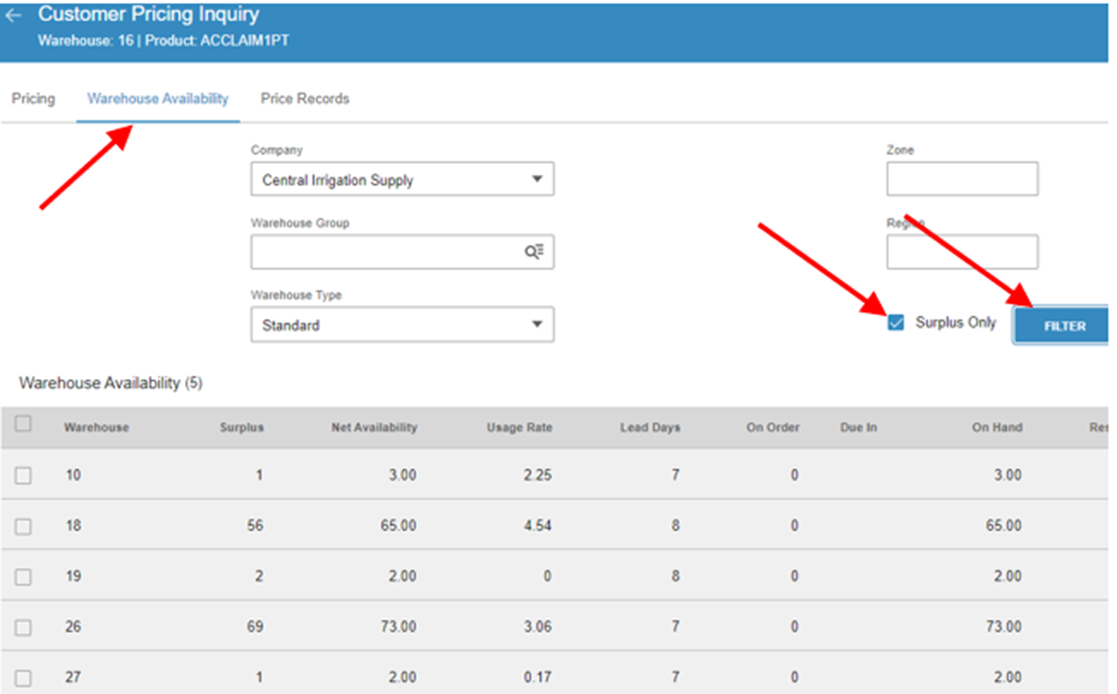Open the Price Records tab

(x=304, y=98)
